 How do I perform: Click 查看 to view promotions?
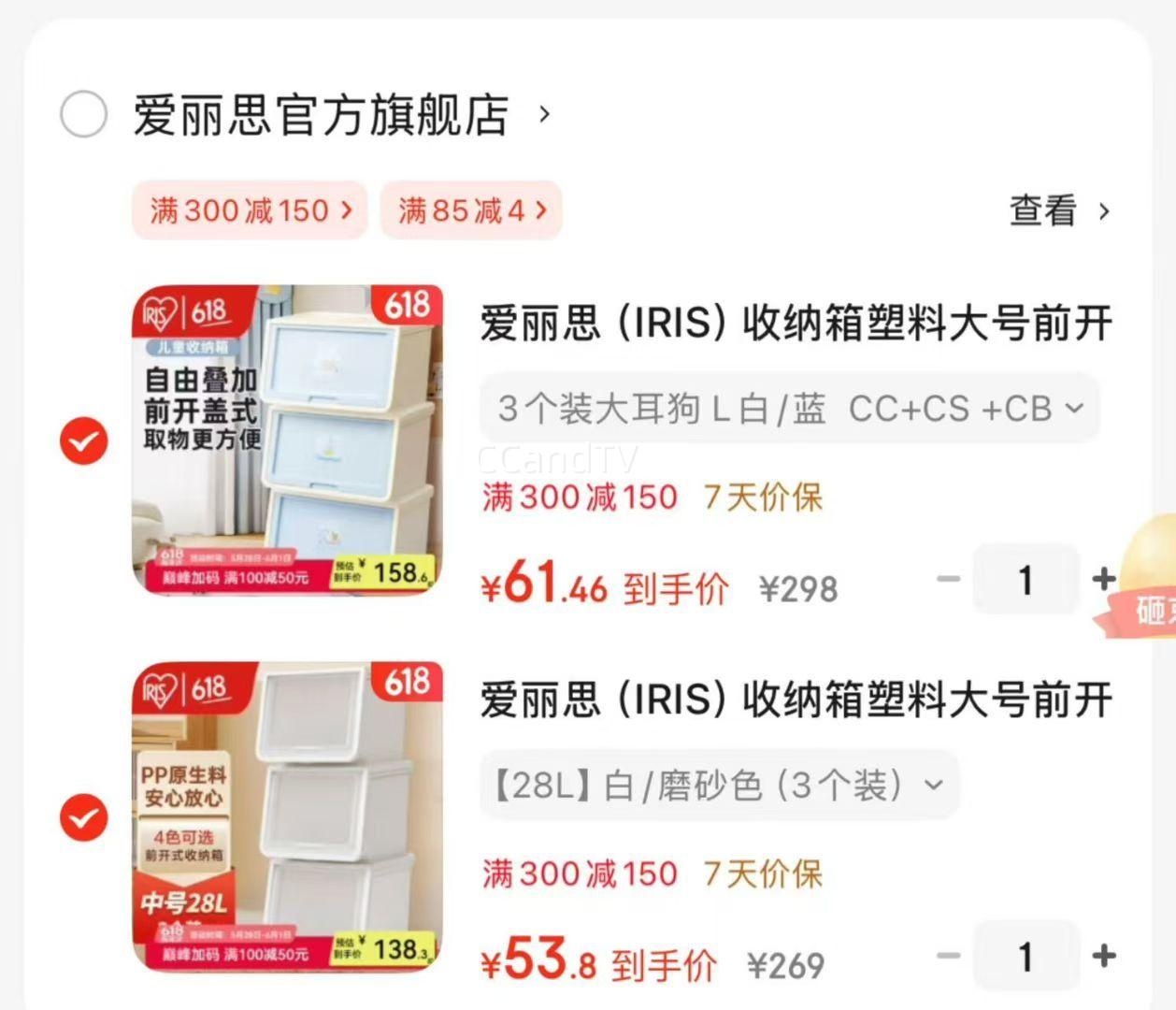[1060, 210]
